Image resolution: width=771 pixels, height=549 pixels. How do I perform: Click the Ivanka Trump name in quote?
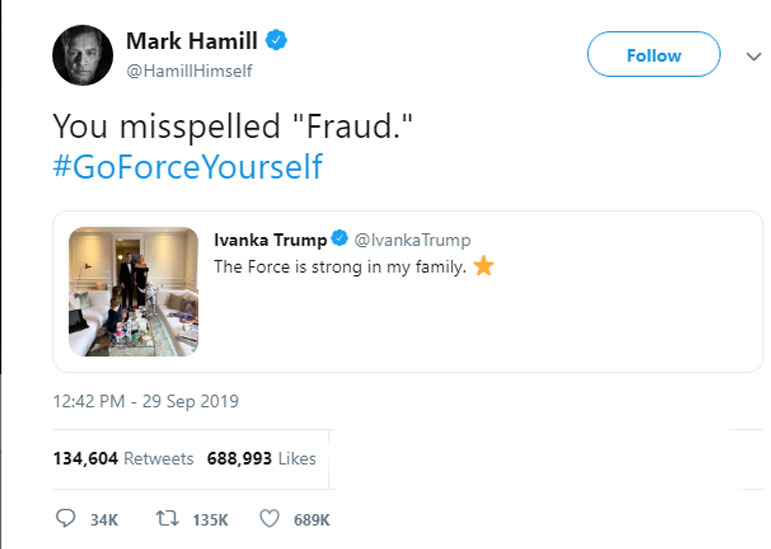[270, 240]
